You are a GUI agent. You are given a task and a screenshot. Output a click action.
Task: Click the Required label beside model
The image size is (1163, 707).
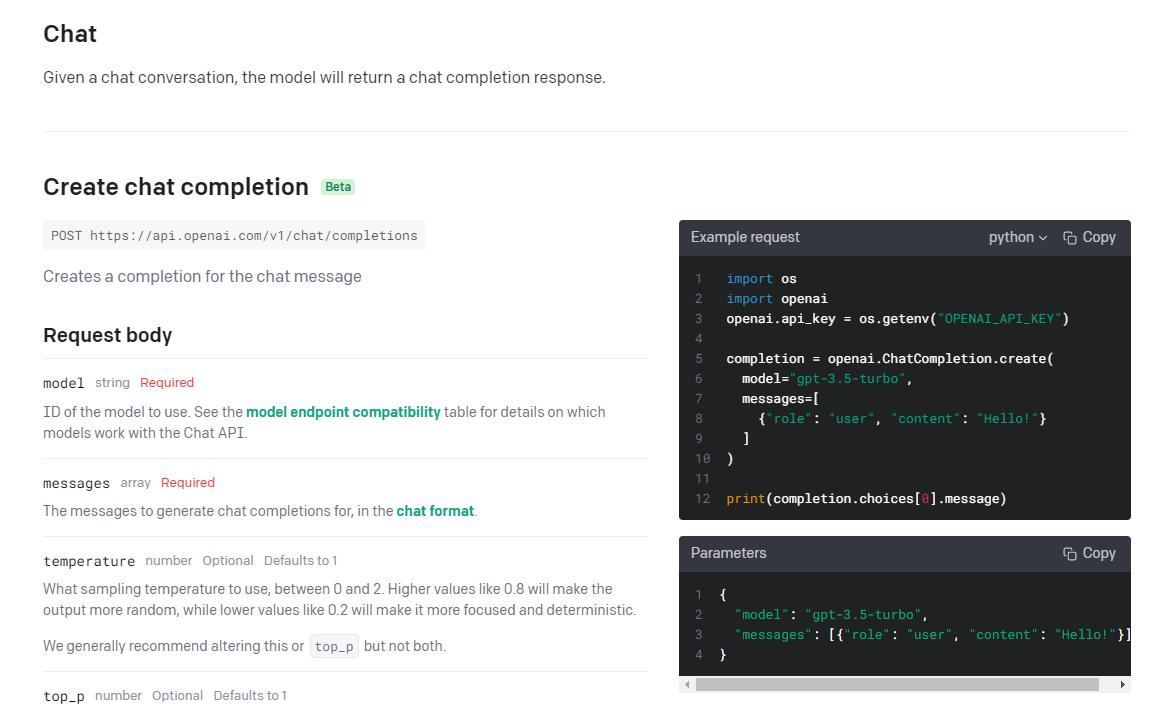click(x=167, y=383)
